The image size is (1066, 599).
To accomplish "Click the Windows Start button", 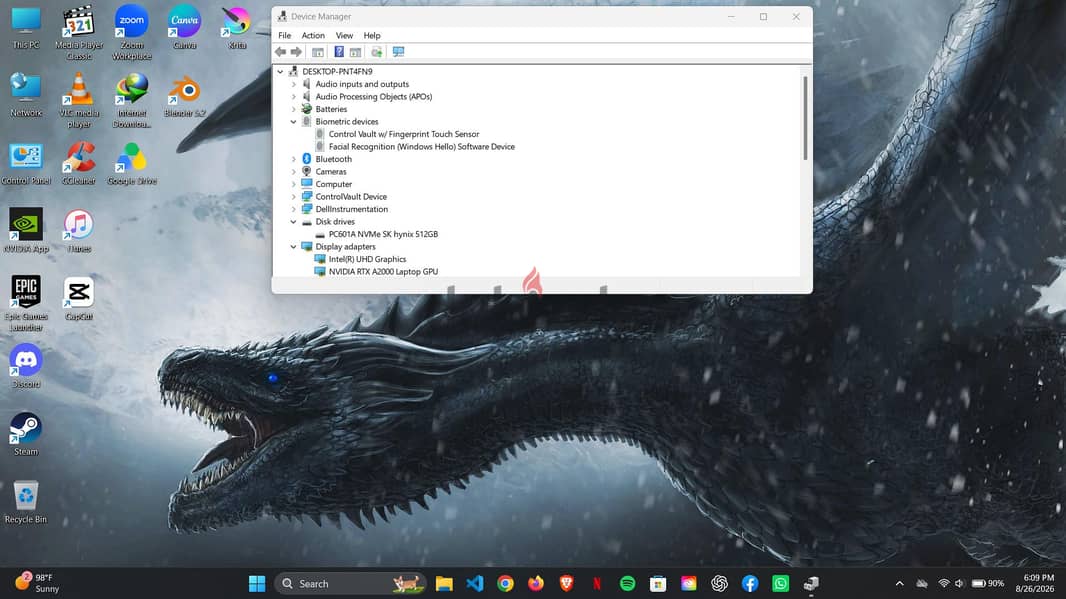I will click(257, 583).
